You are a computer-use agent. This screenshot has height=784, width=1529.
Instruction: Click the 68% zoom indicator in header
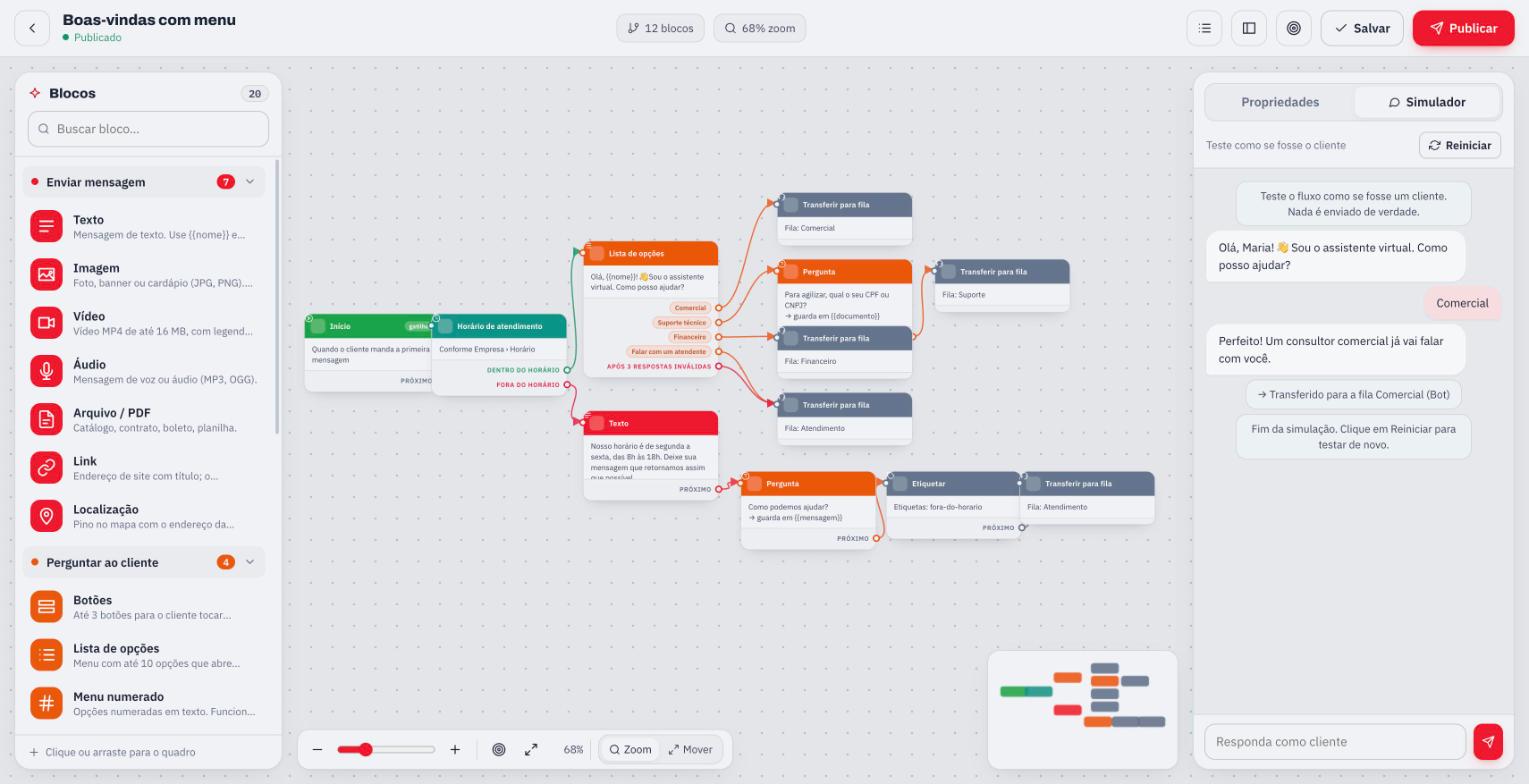761,28
